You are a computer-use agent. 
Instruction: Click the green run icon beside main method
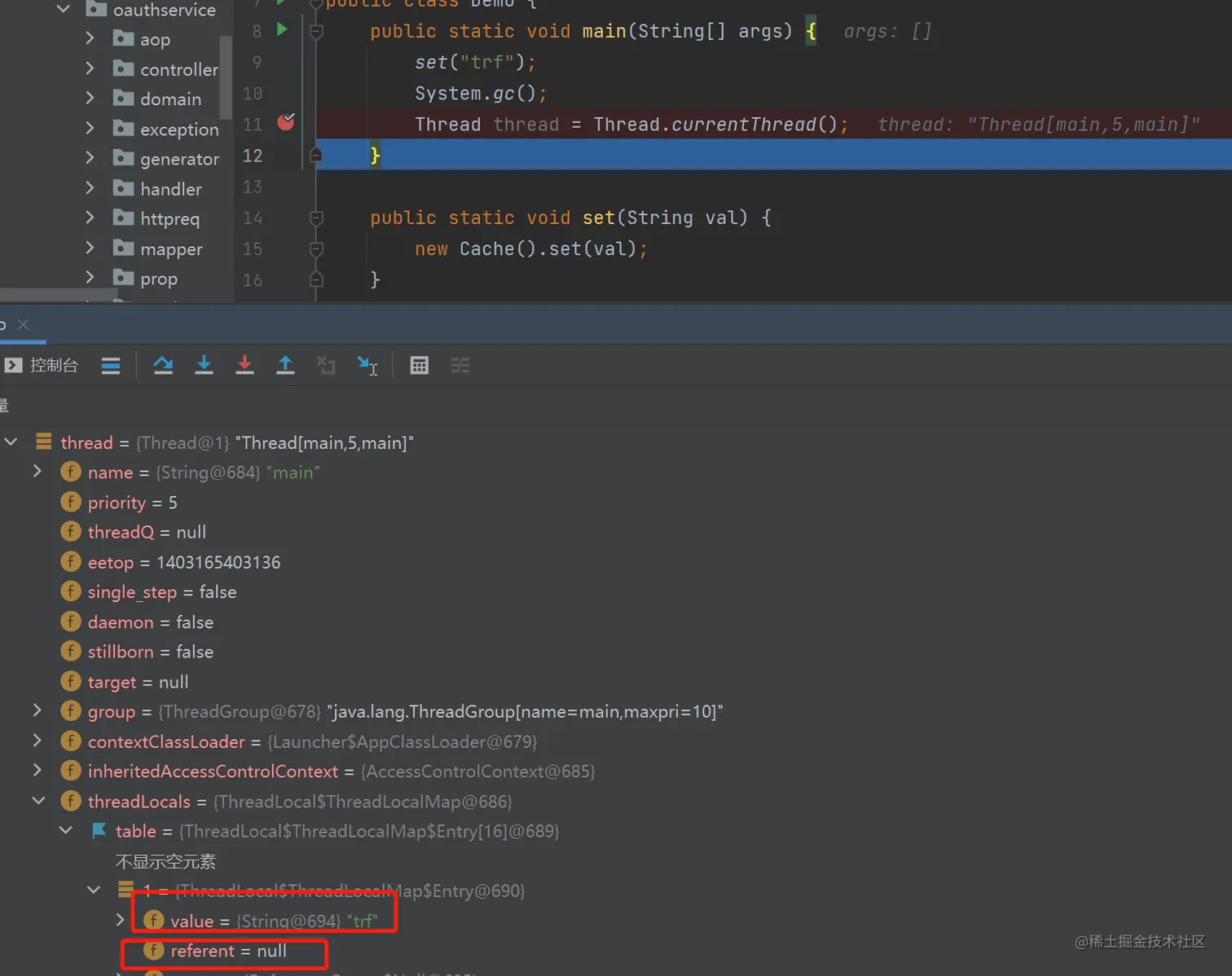[x=282, y=30]
